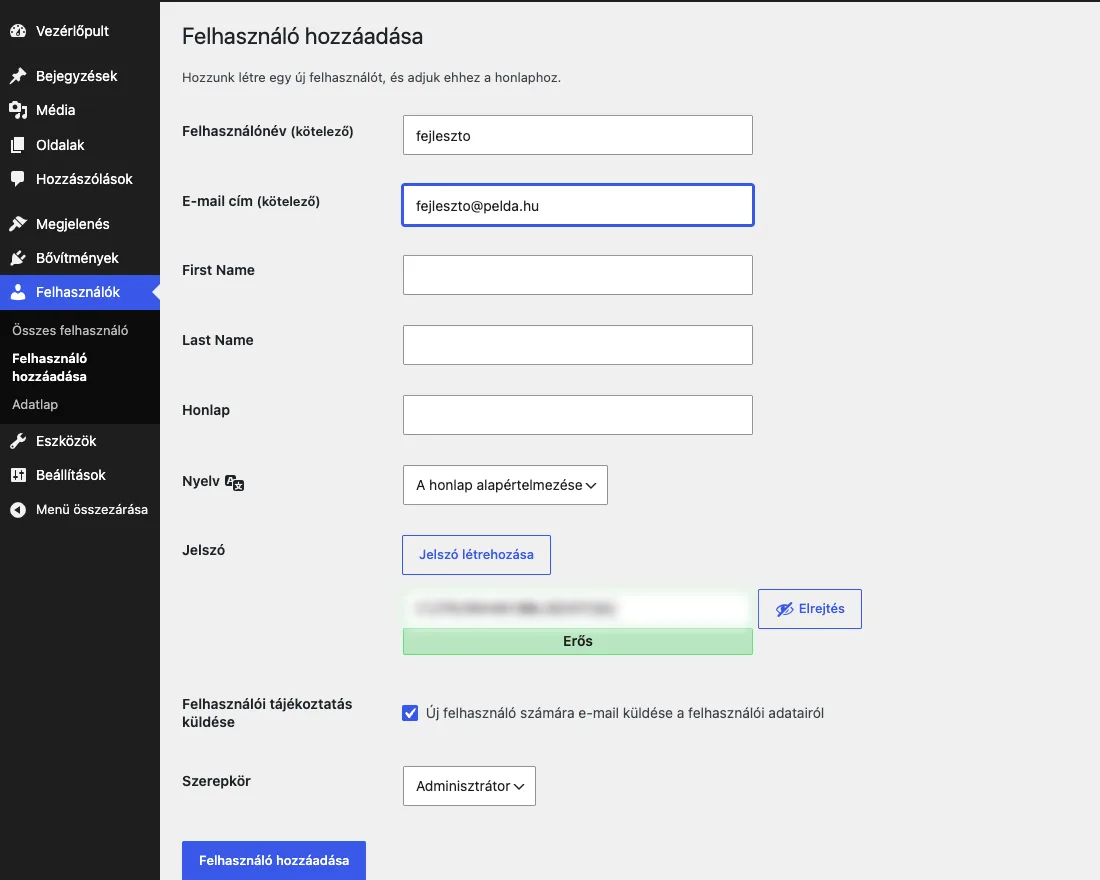Open the Vezérlőpult dashboard icon
Viewport: 1100px width, 880px height.
(x=18, y=31)
